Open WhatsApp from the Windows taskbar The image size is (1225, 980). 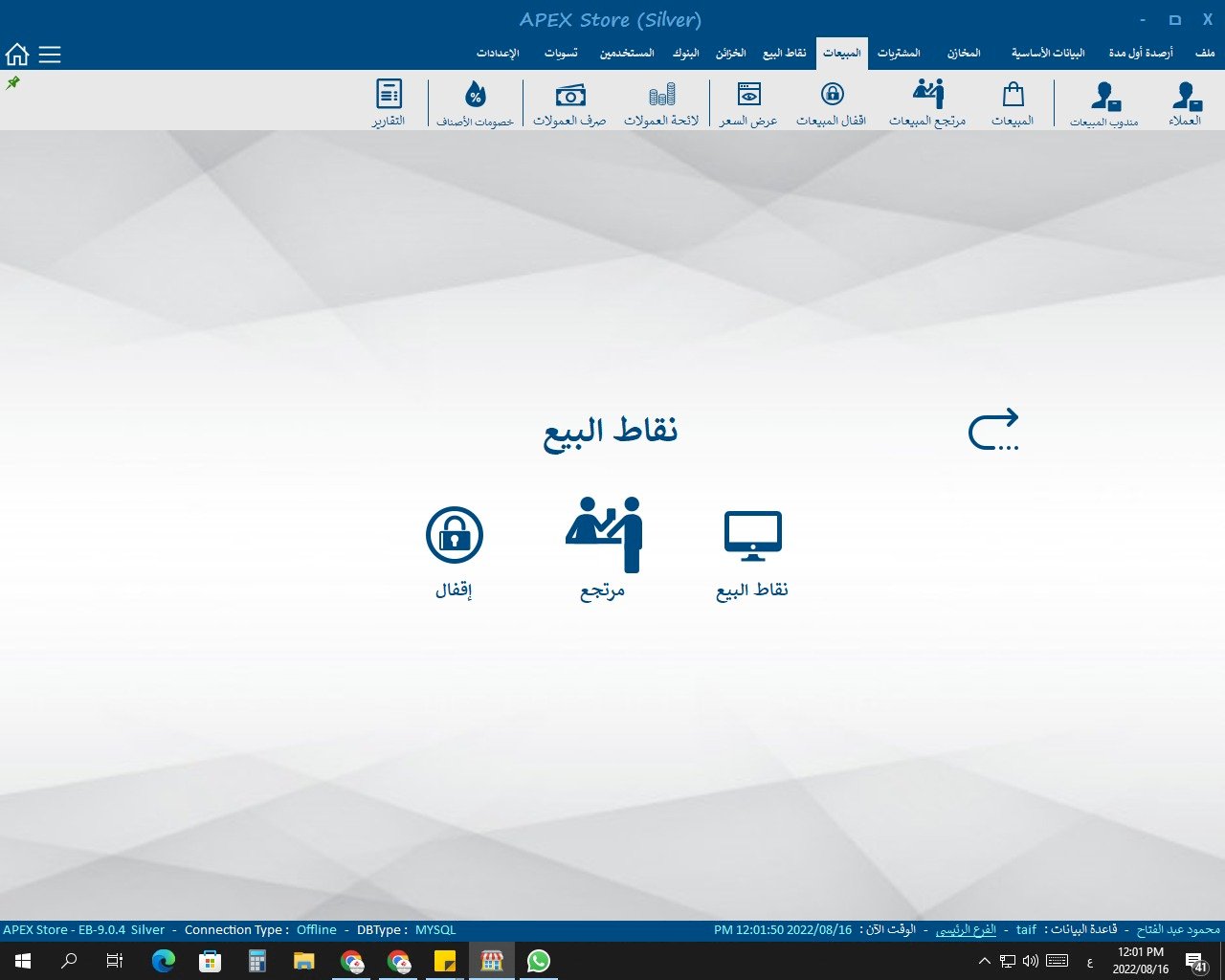539,961
